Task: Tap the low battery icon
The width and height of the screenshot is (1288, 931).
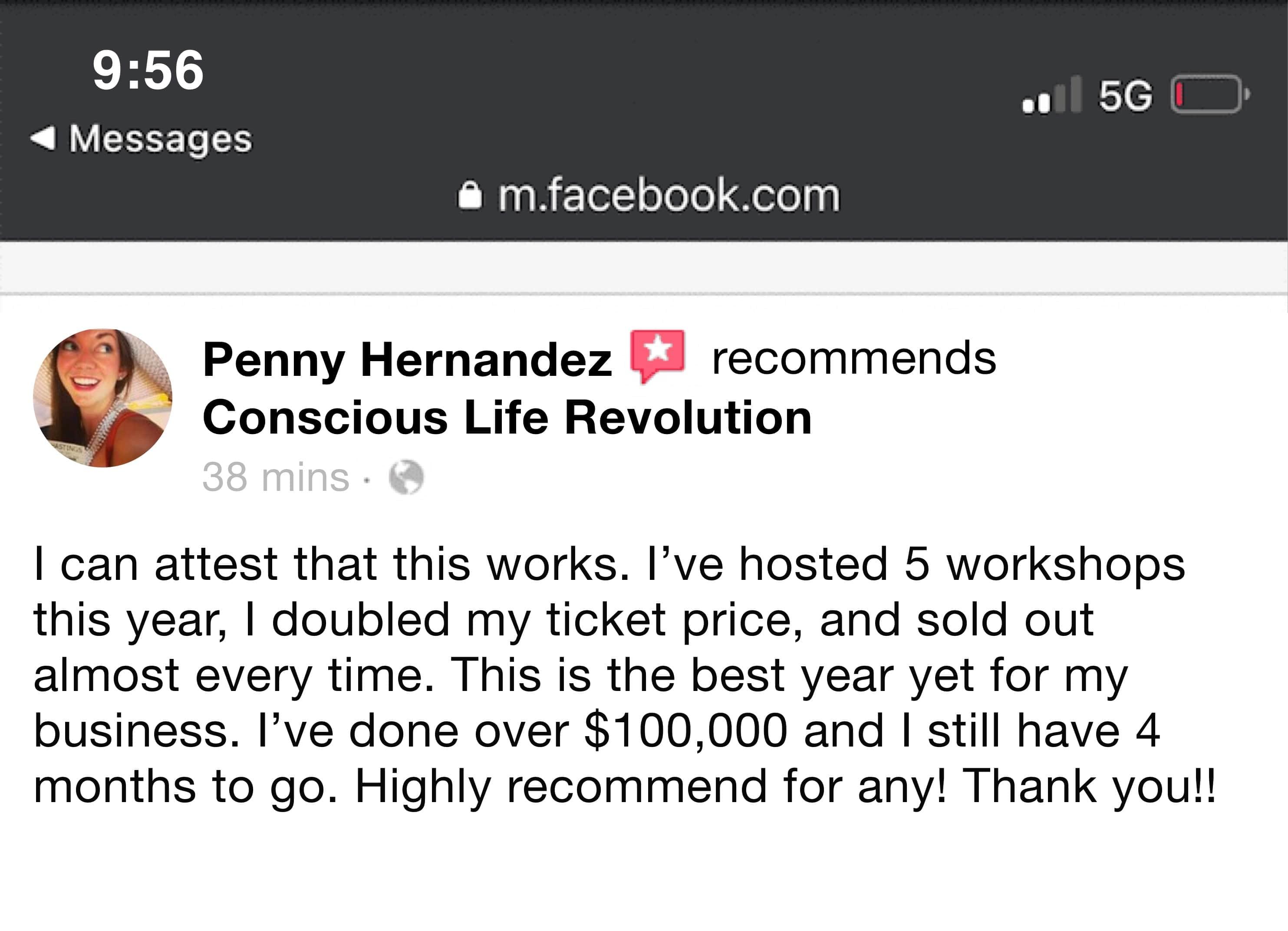Action: (1209, 95)
